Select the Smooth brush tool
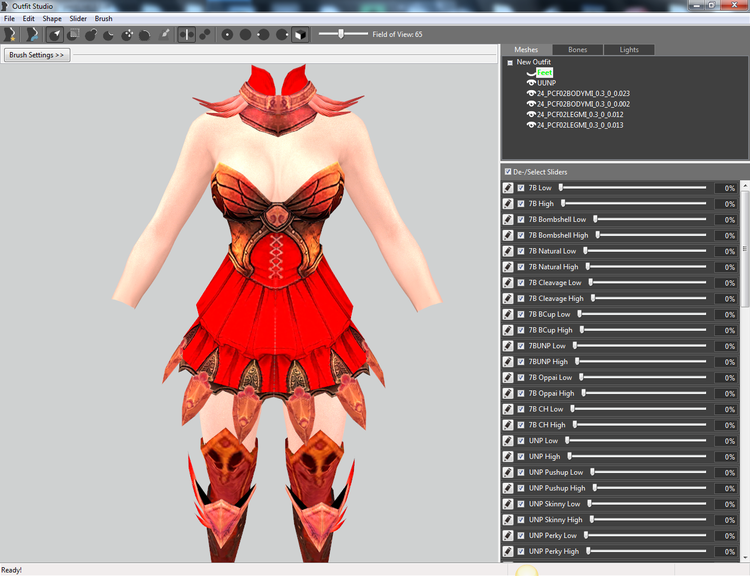The image size is (750, 576). point(145,34)
